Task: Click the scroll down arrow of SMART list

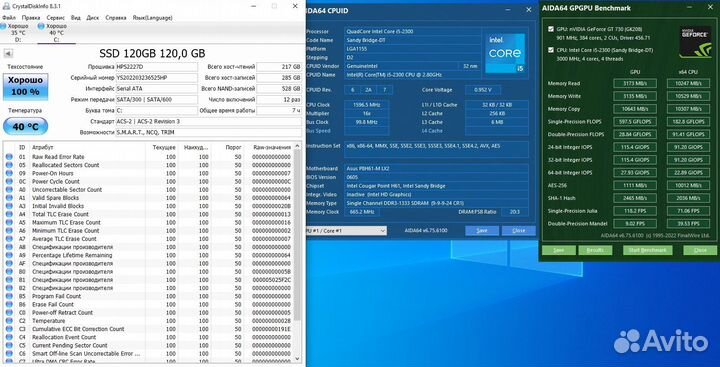Action: click(x=298, y=359)
